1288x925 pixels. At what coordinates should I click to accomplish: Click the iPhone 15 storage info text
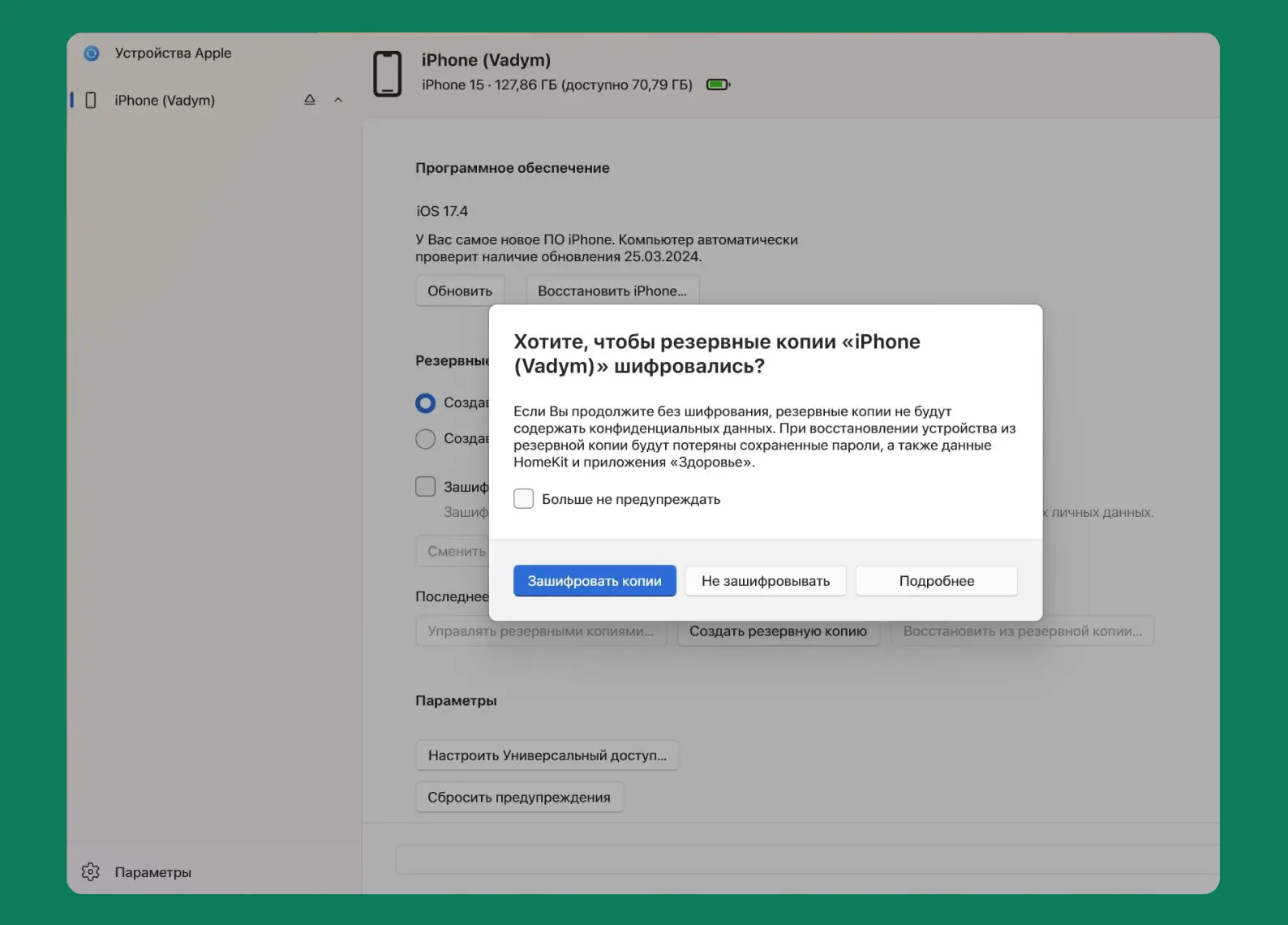[x=557, y=84]
